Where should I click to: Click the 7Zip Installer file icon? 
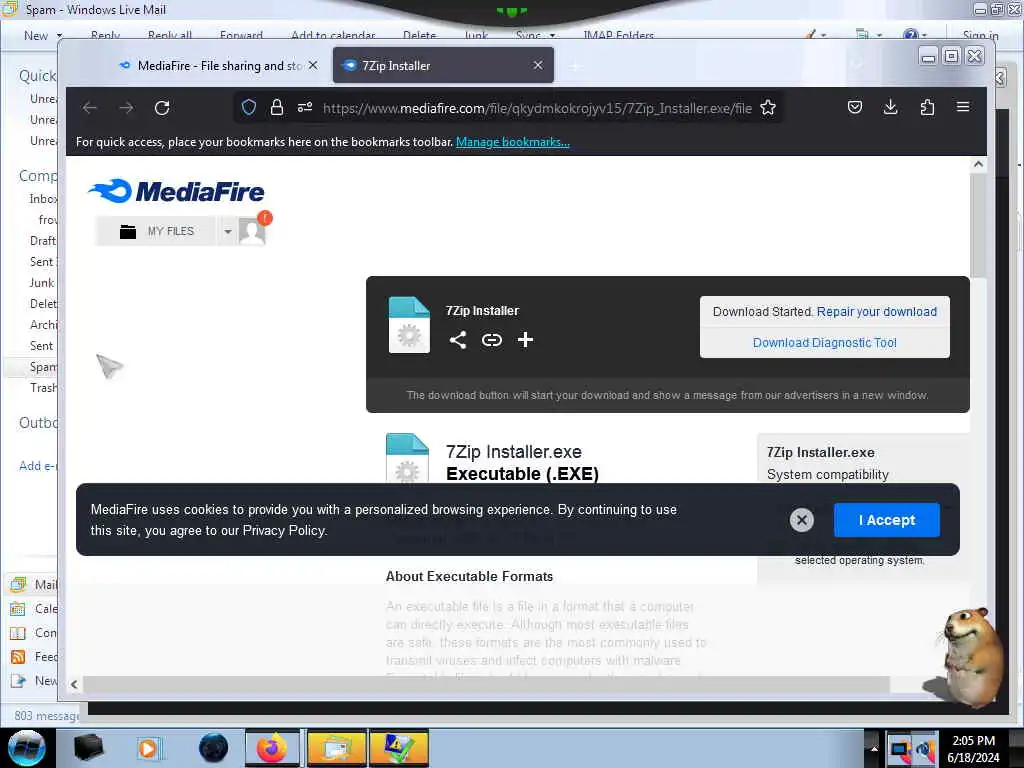[x=409, y=325]
